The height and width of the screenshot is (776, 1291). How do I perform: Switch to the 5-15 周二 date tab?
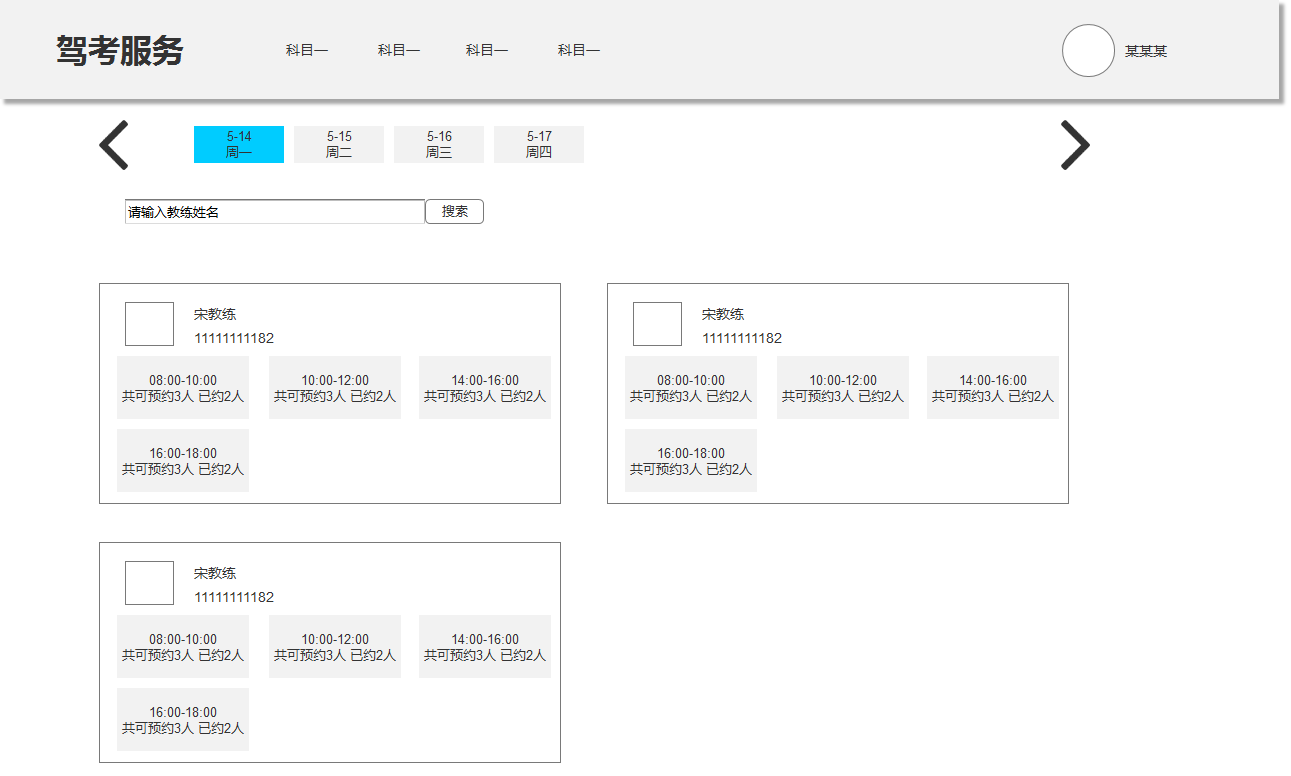click(339, 145)
